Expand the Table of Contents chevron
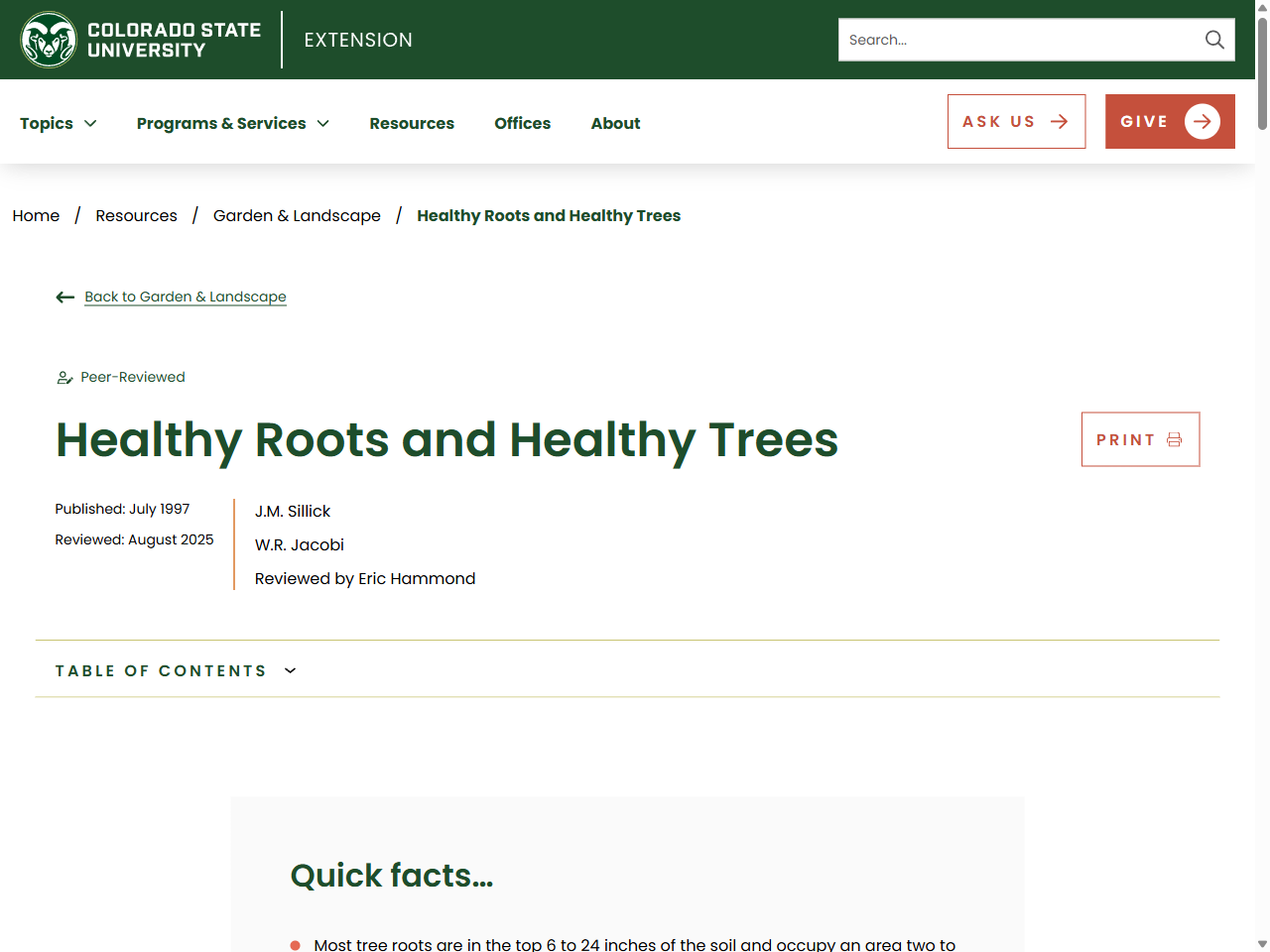 tap(290, 671)
